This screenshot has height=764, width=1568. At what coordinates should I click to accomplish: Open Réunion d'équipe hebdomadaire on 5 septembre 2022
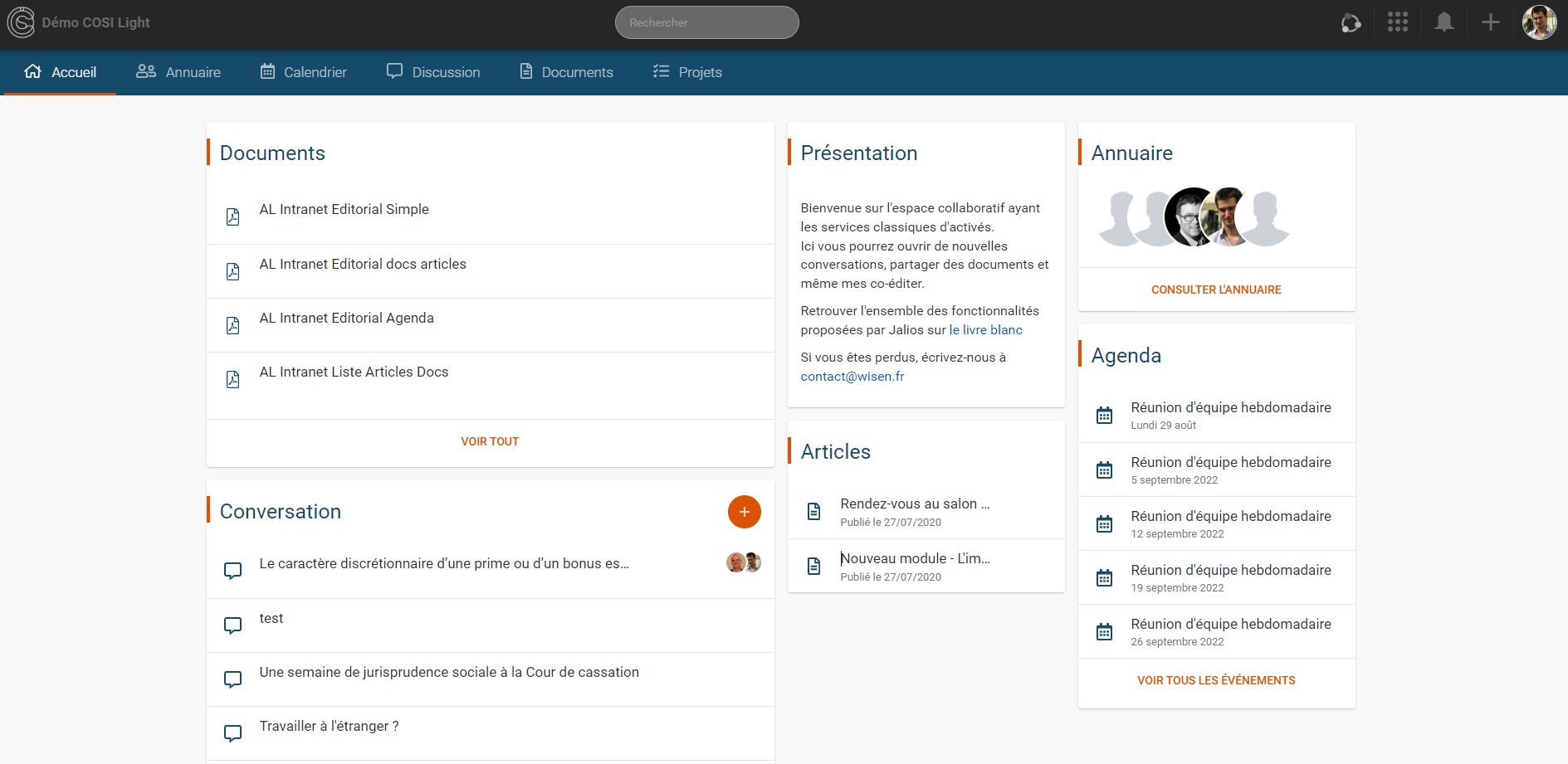click(1231, 462)
